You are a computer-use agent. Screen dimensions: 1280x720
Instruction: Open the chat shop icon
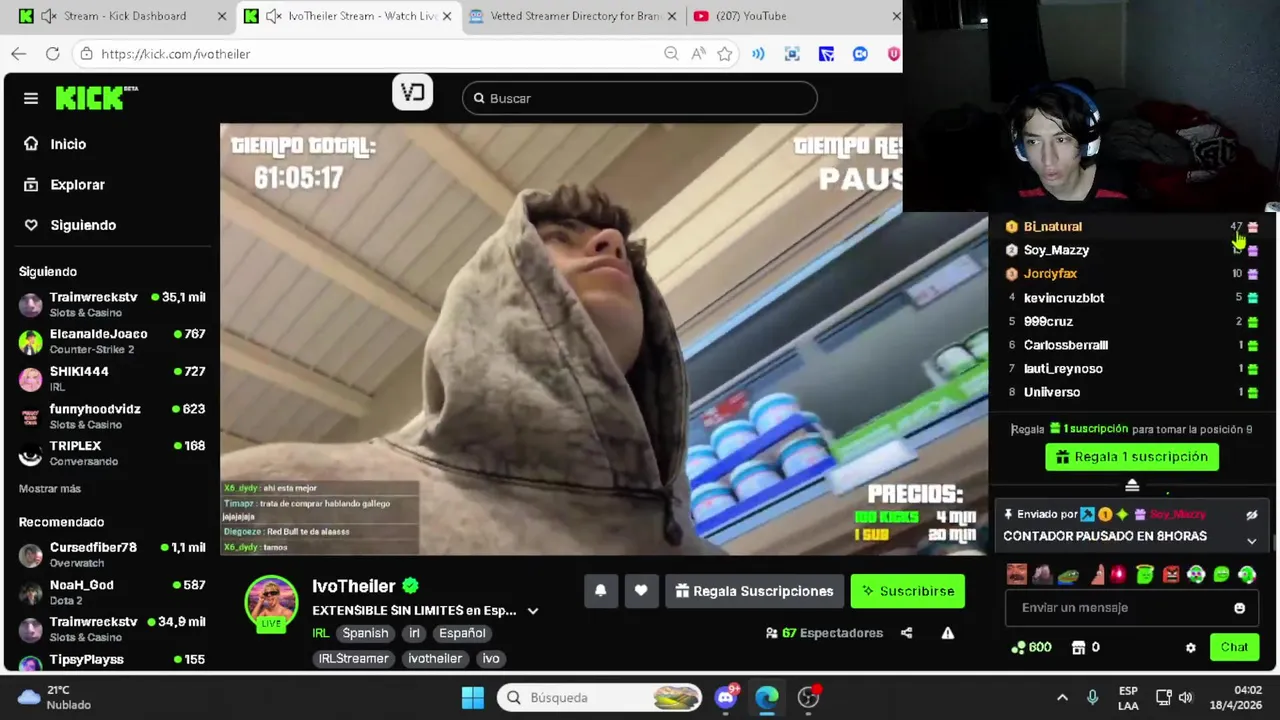(x=1078, y=648)
